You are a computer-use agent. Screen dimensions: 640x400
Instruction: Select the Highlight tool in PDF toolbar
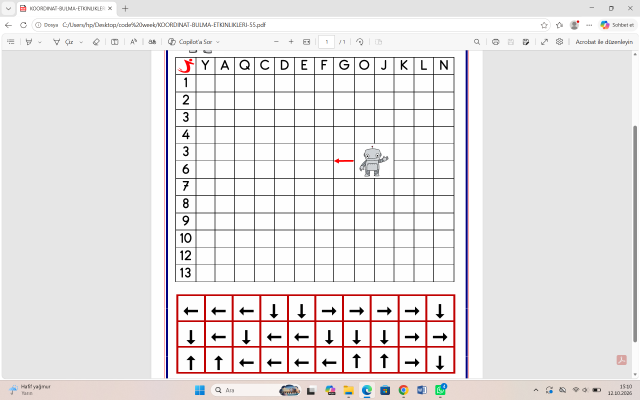[x=29, y=42]
